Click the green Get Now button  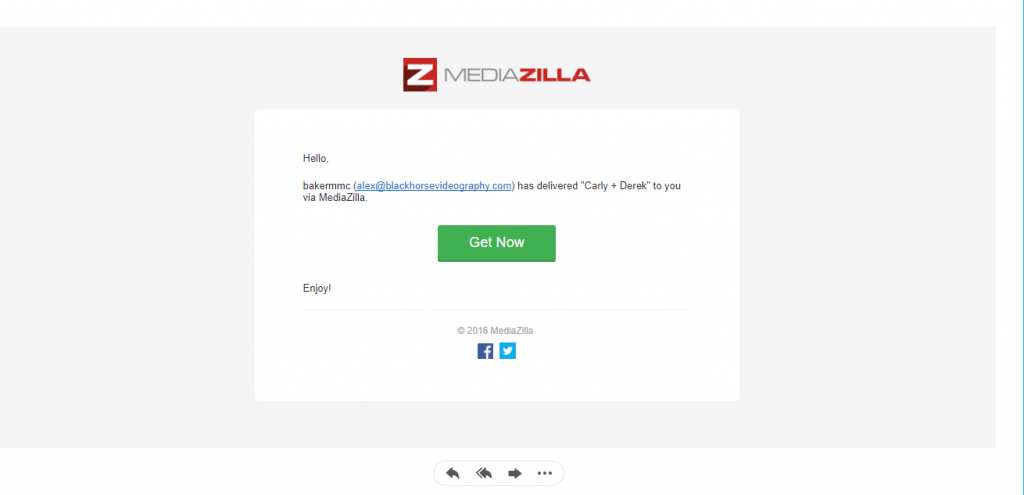click(496, 243)
